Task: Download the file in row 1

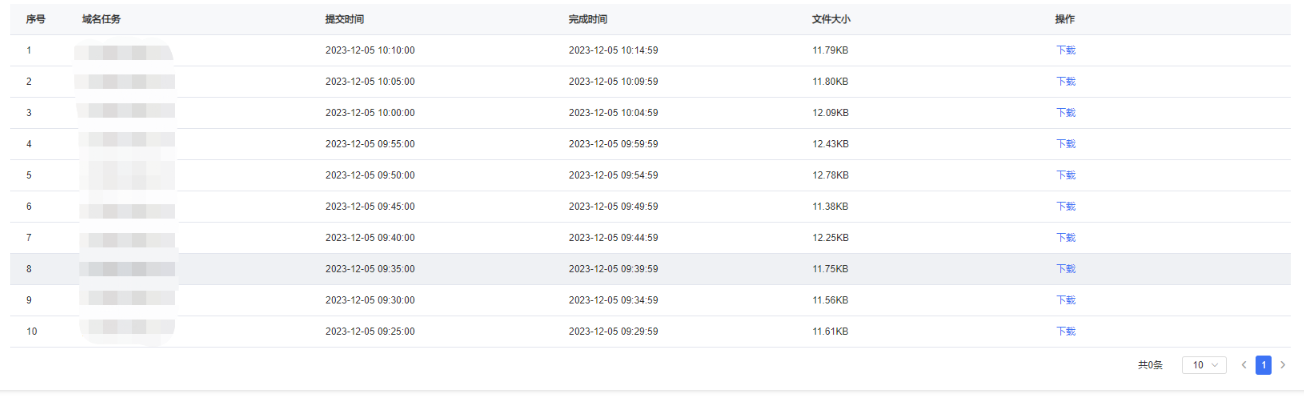Action: coord(1065,50)
